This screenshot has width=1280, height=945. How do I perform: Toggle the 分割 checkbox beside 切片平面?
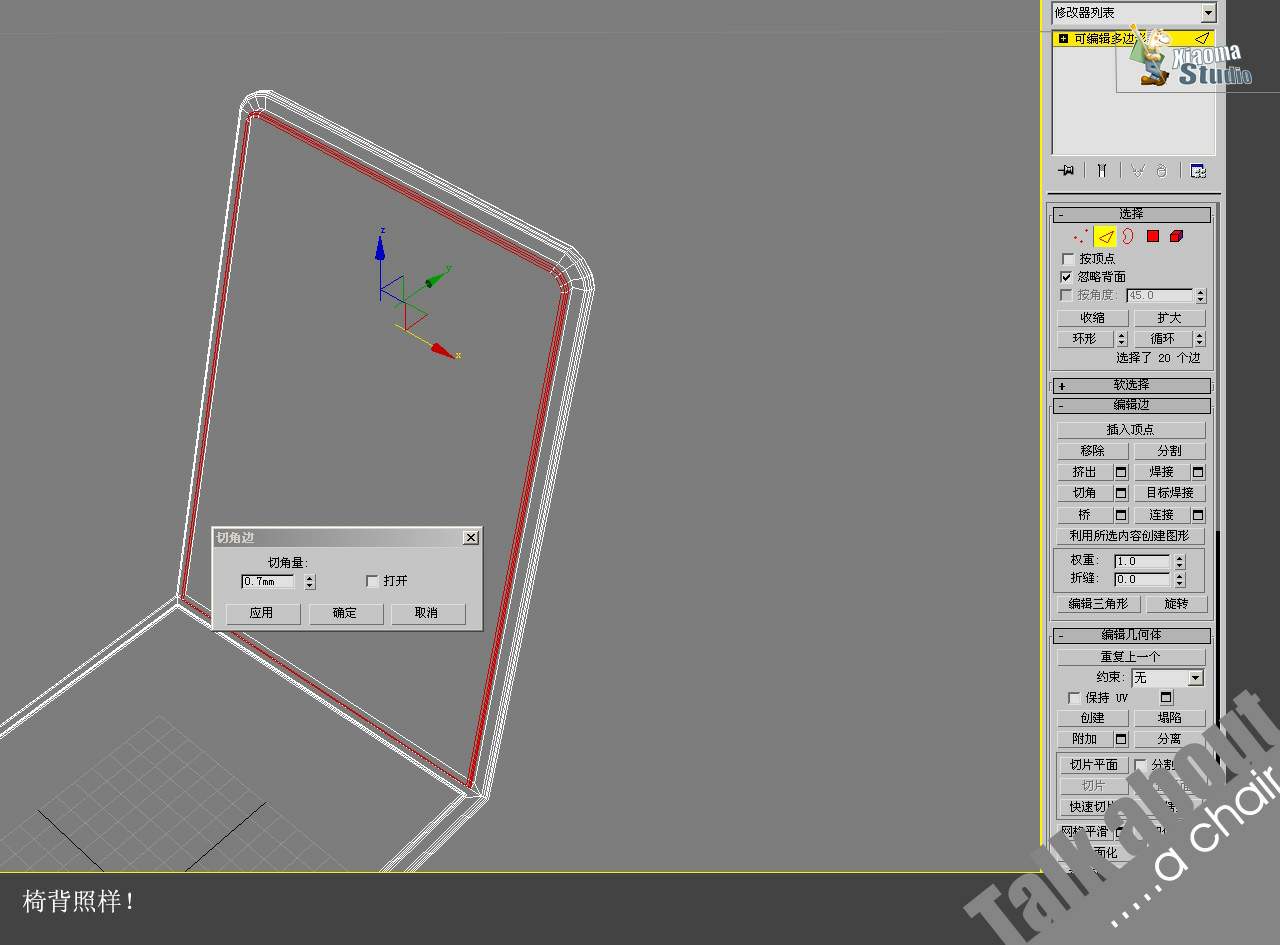(1141, 765)
